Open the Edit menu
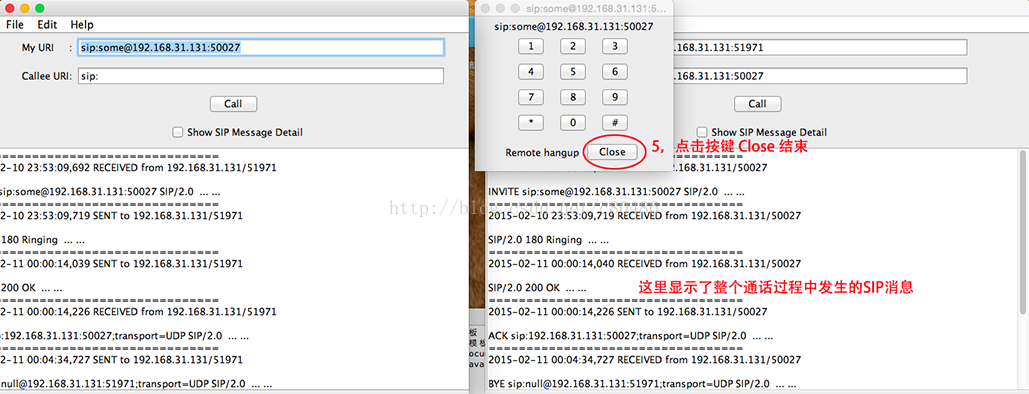The width and height of the screenshot is (1029, 394). [47, 25]
